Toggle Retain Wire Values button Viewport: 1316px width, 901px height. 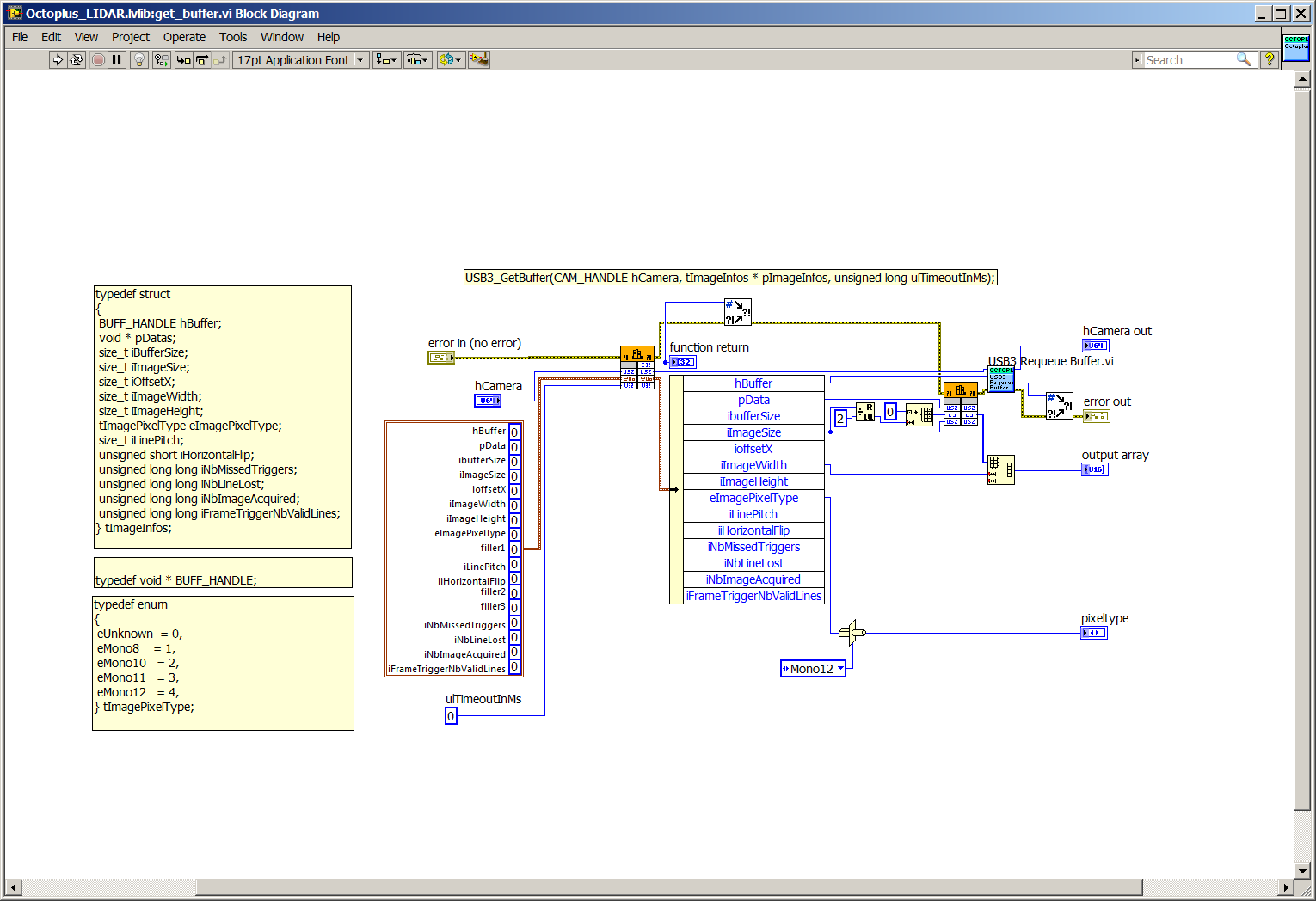[161, 60]
